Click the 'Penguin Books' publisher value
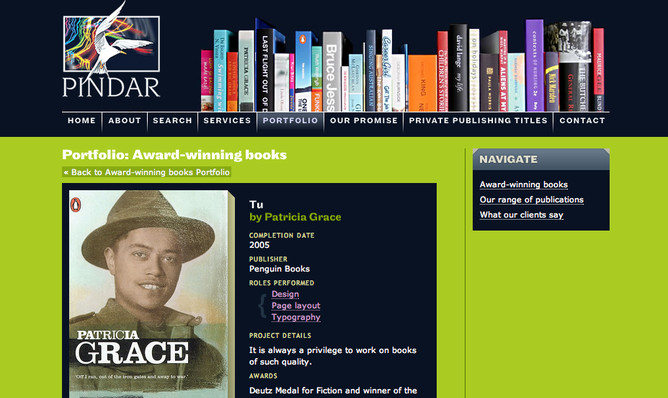Viewport: 668px width, 398px height. (x=279, y=269)
